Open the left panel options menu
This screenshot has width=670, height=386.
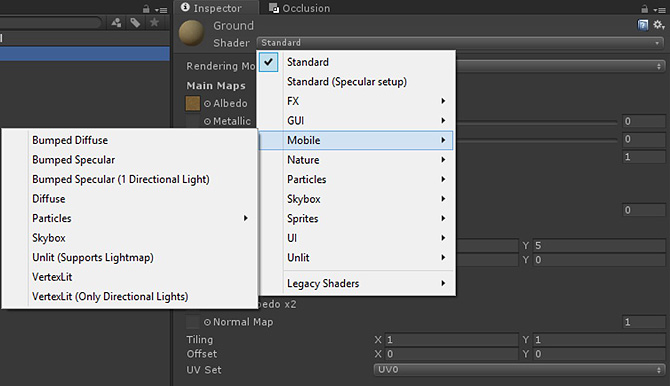coord(161,9)
